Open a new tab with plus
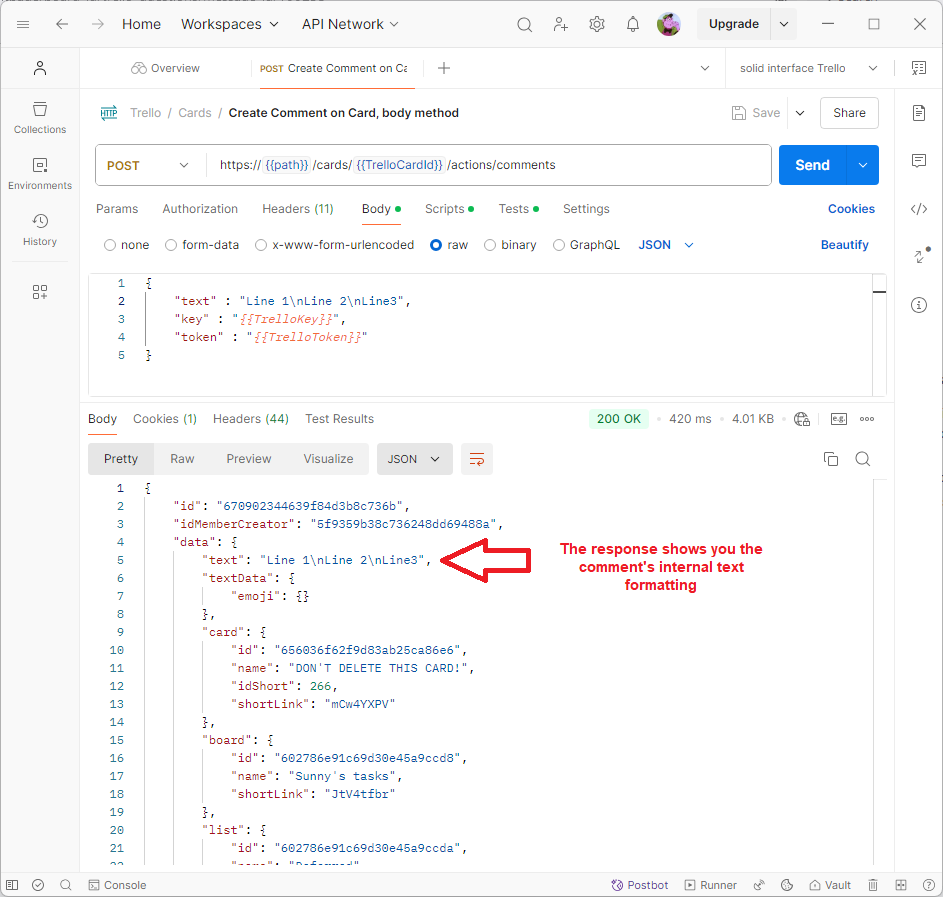948x902 pixels. [446, 68]
